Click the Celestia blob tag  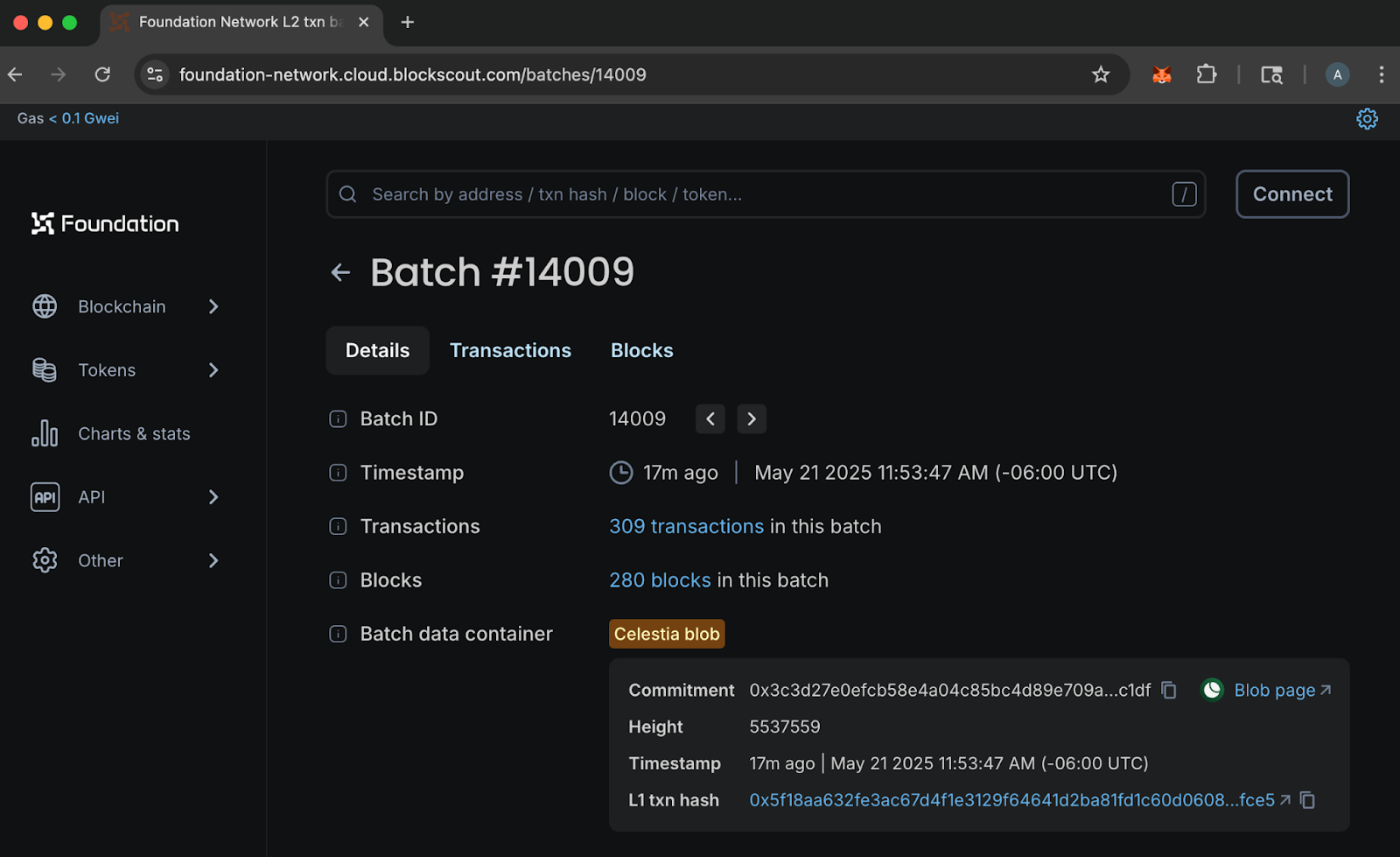tap(667, 634)
